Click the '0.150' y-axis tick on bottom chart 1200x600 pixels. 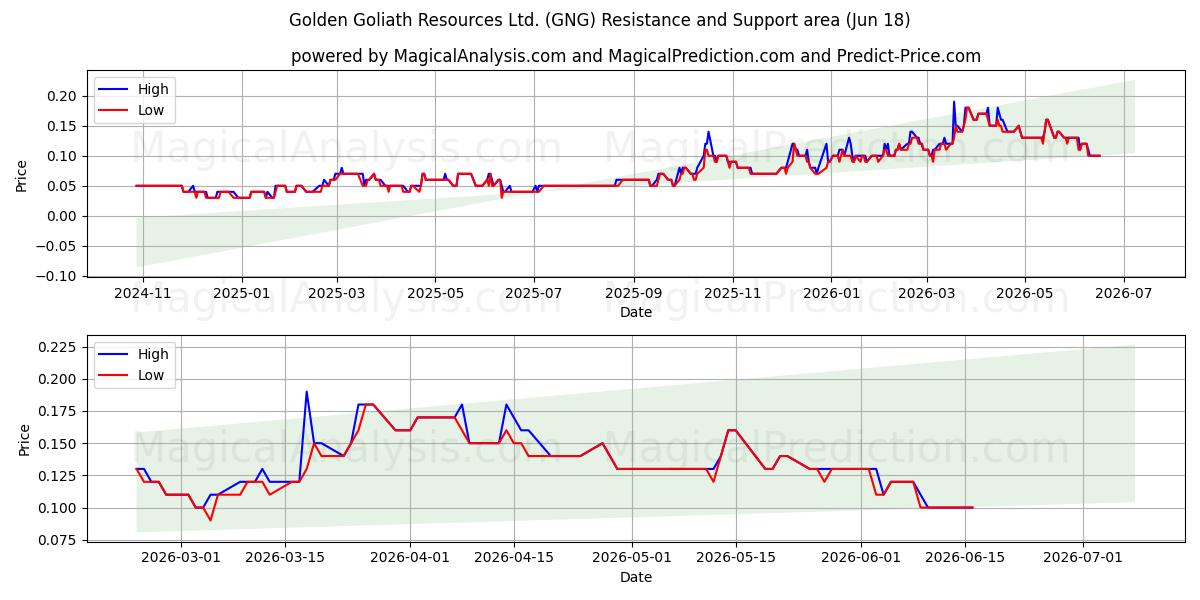[x=59, y=443]
